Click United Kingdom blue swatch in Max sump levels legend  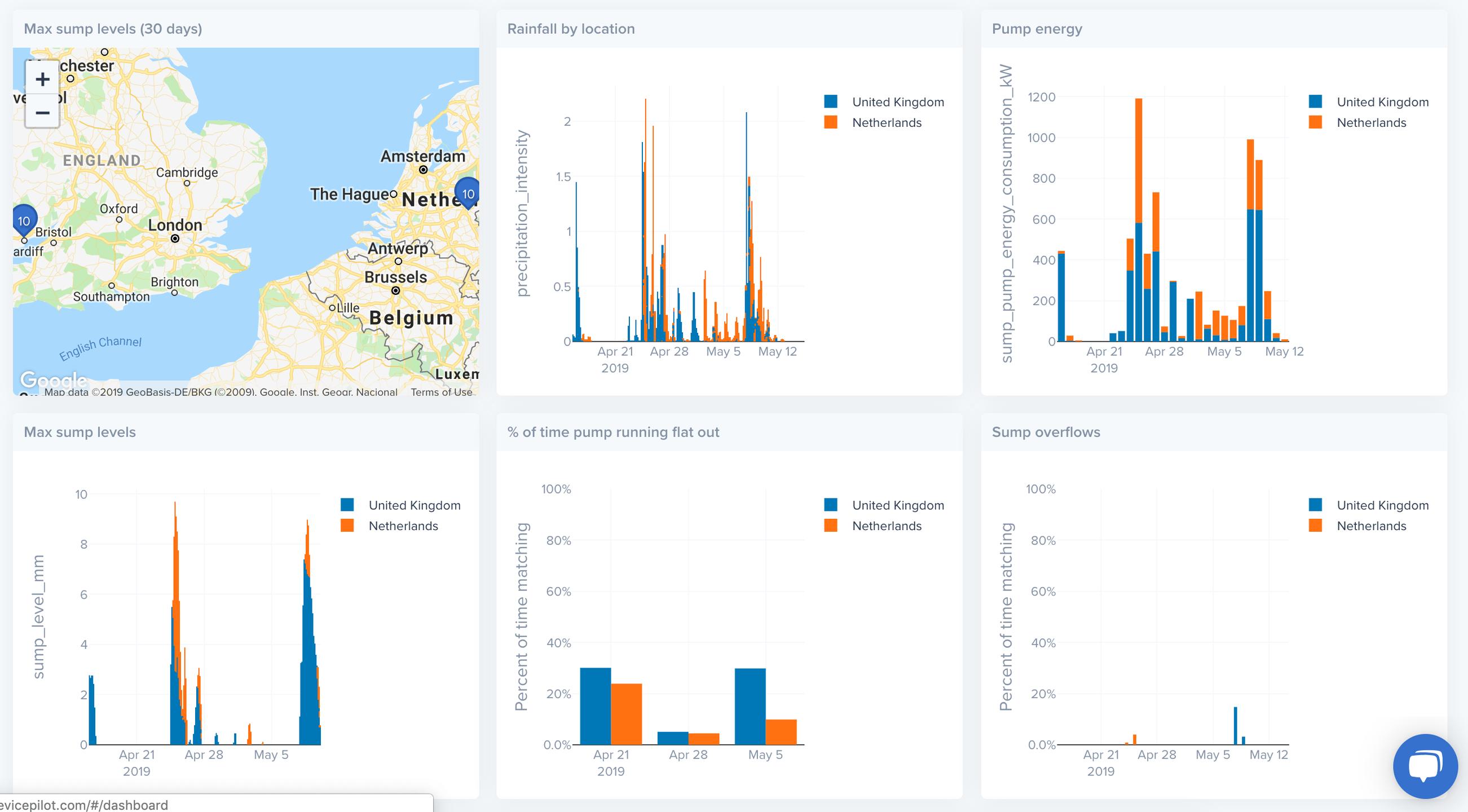coord(347,505)
